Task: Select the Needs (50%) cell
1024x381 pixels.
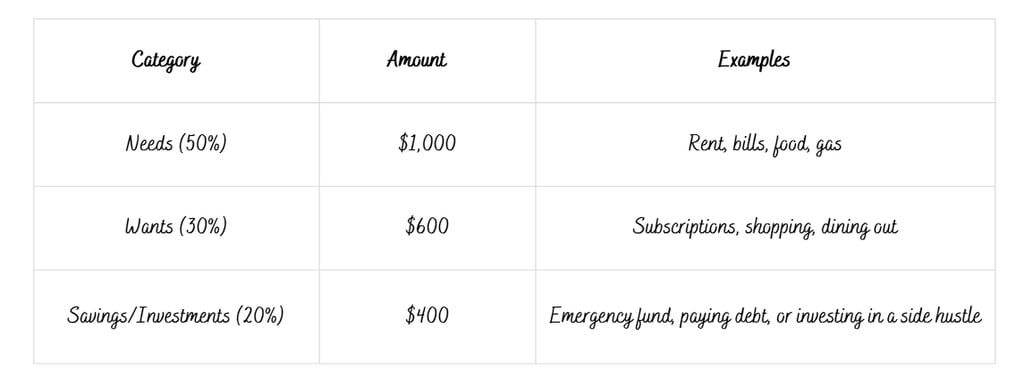Action: 176,144
